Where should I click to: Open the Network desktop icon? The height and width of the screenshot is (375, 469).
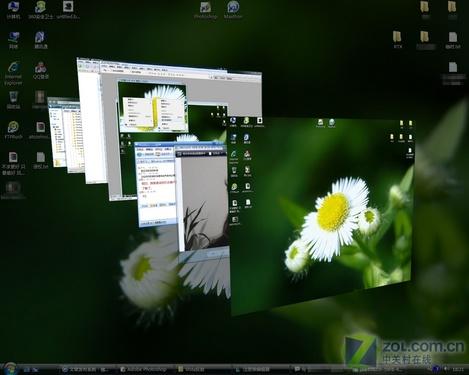pos(14,40)
